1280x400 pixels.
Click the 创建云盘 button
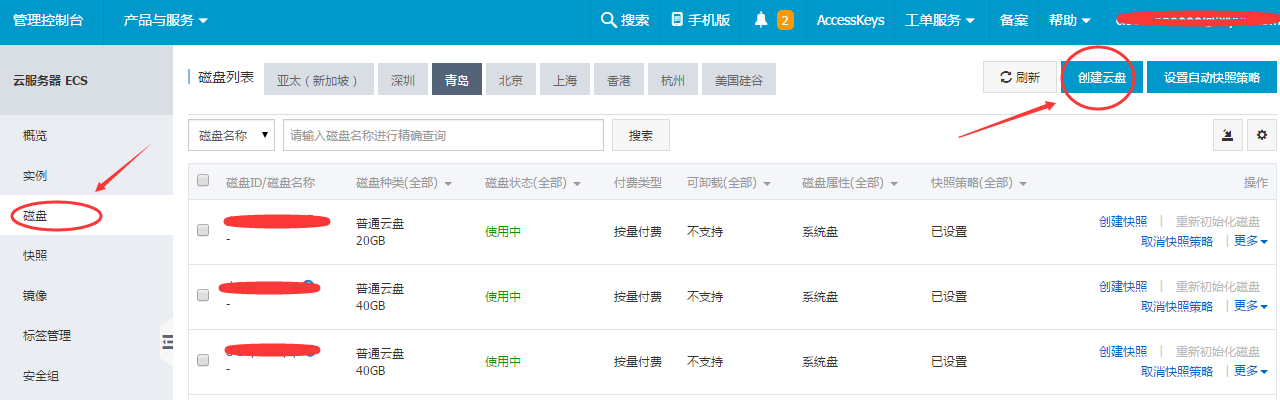point(1101,77)
